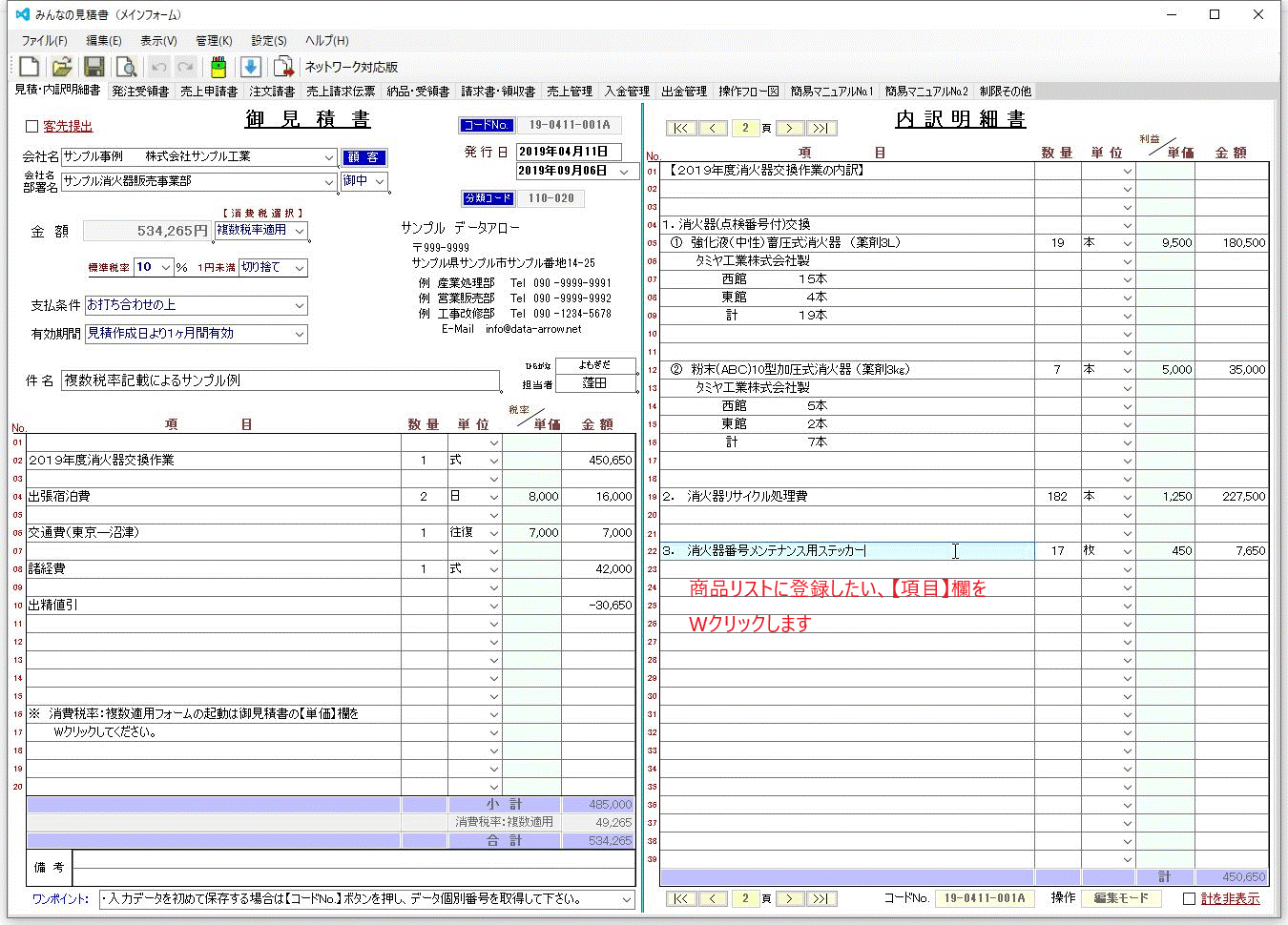Switch to the 発注受領書 tab
Screen dimensions: 1288x925
point(140,92)
